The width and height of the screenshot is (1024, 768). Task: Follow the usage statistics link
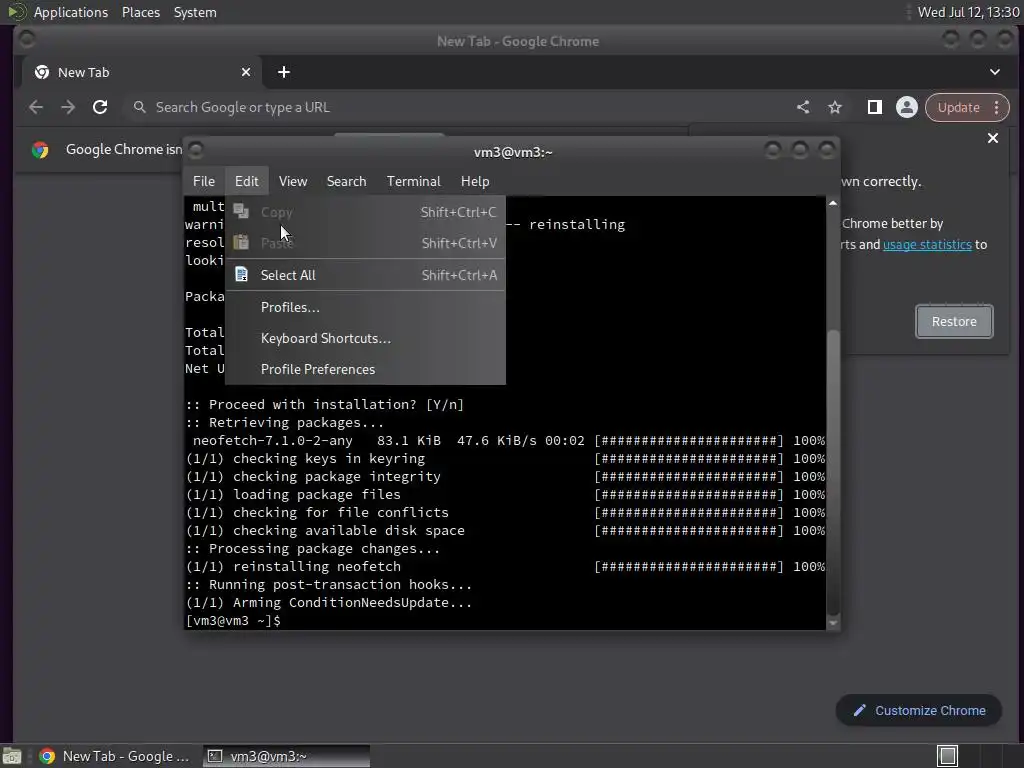927,244
